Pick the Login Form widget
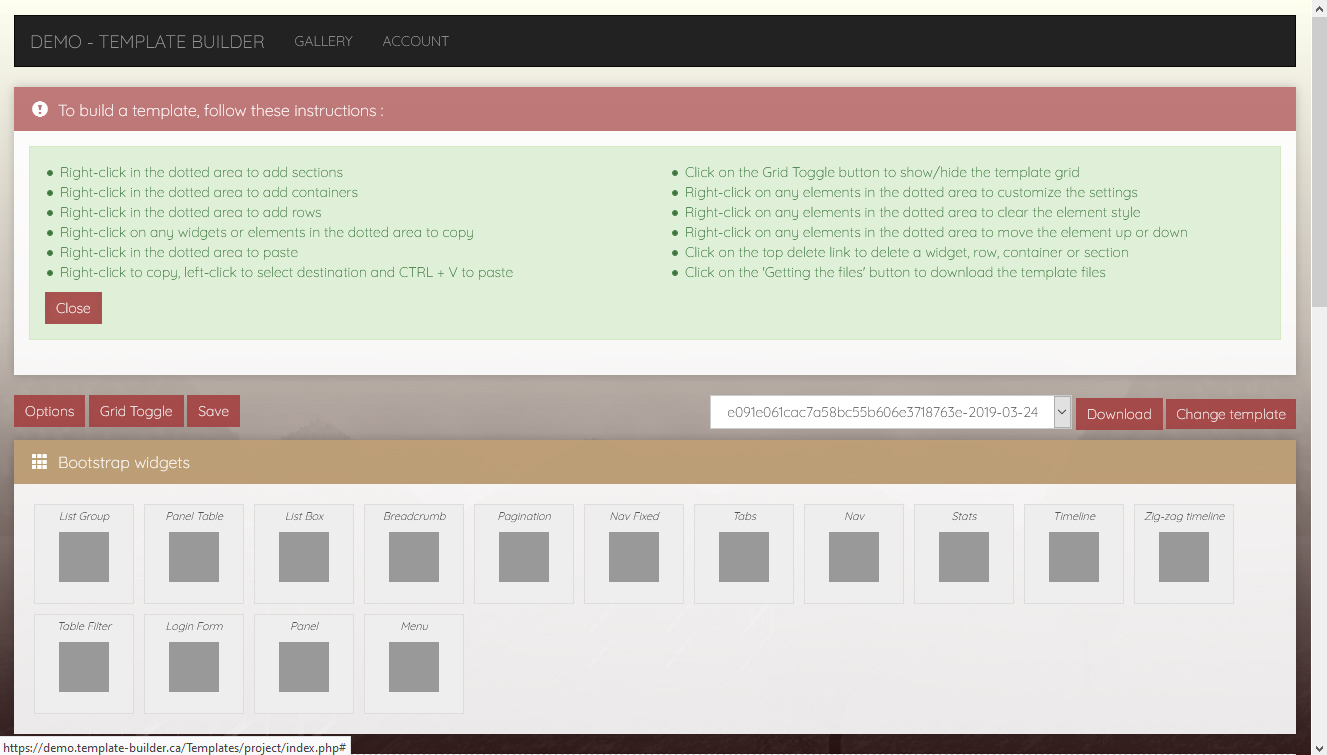This screenshot has width=1327, height=755. [194, 664]
